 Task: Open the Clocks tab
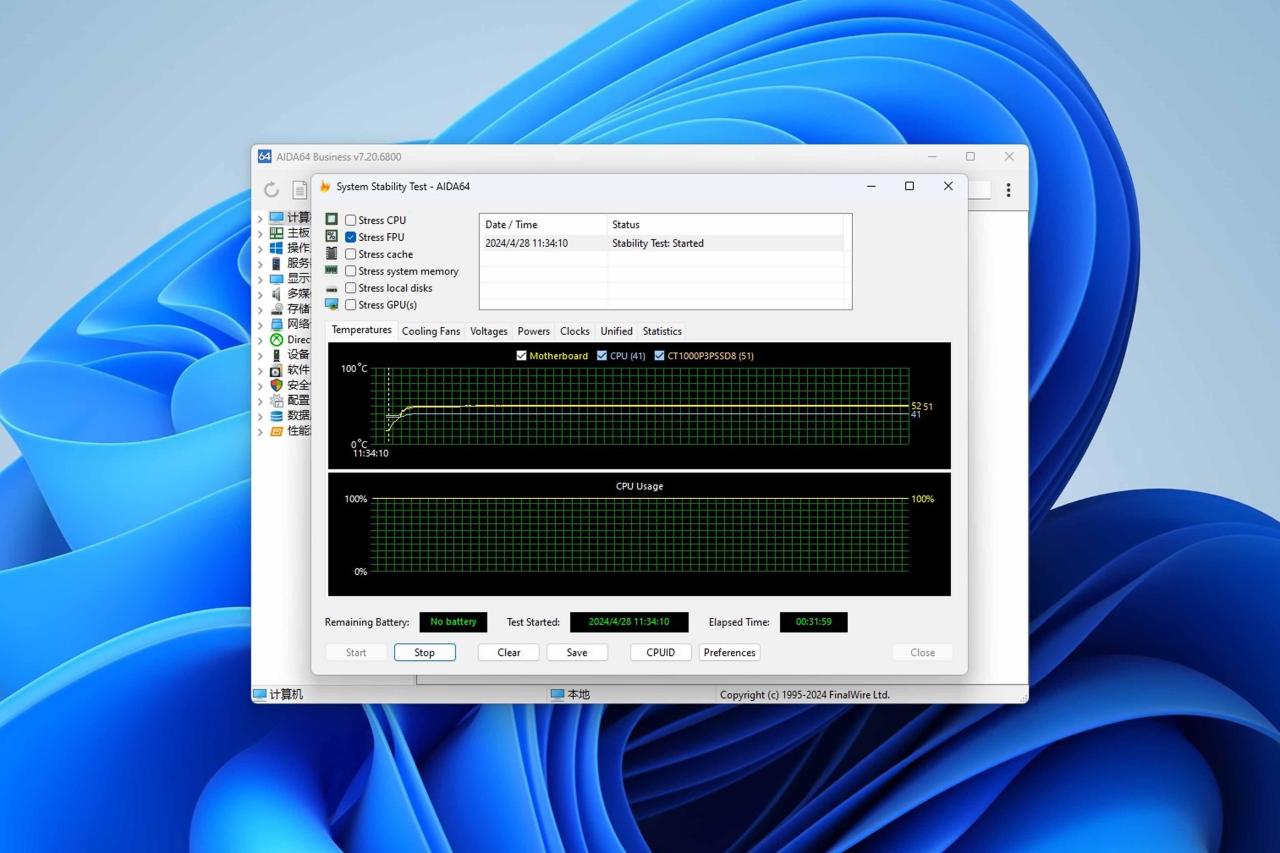pos(575,331)
